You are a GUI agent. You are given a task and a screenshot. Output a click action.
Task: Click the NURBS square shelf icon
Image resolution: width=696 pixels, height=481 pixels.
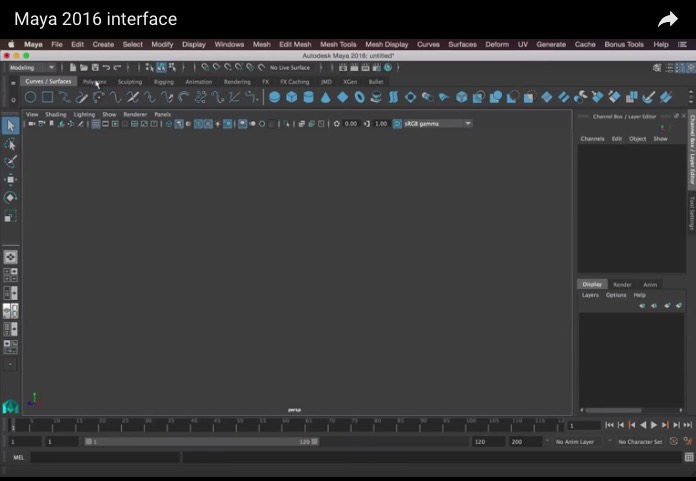[x=47, y=97]
